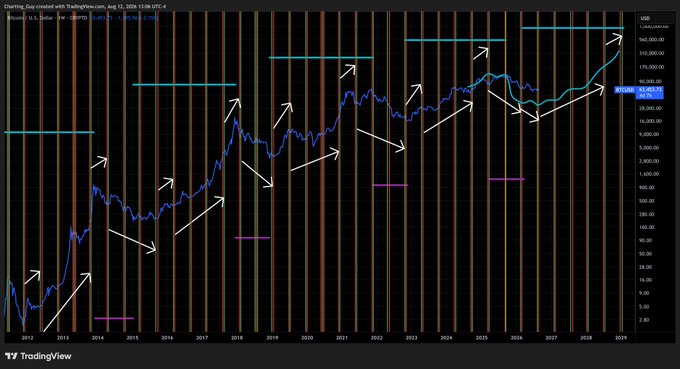Select the 1,600.00 price axis label

650,174
